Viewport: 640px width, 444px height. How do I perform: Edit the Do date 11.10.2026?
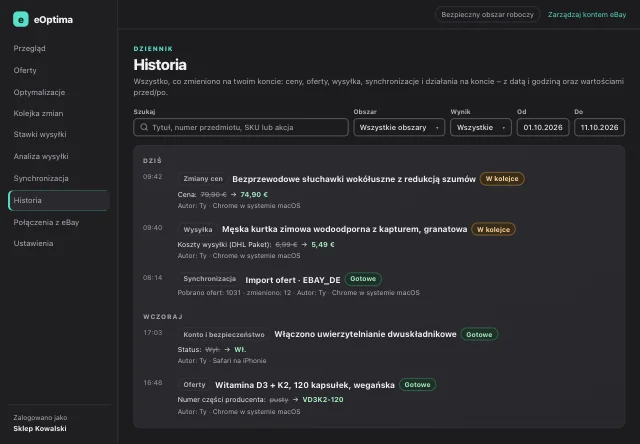(599, 127)
